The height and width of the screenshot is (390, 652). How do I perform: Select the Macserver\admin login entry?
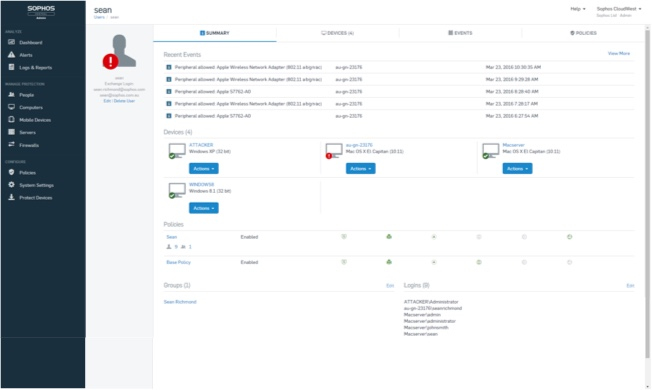[422, 315]
